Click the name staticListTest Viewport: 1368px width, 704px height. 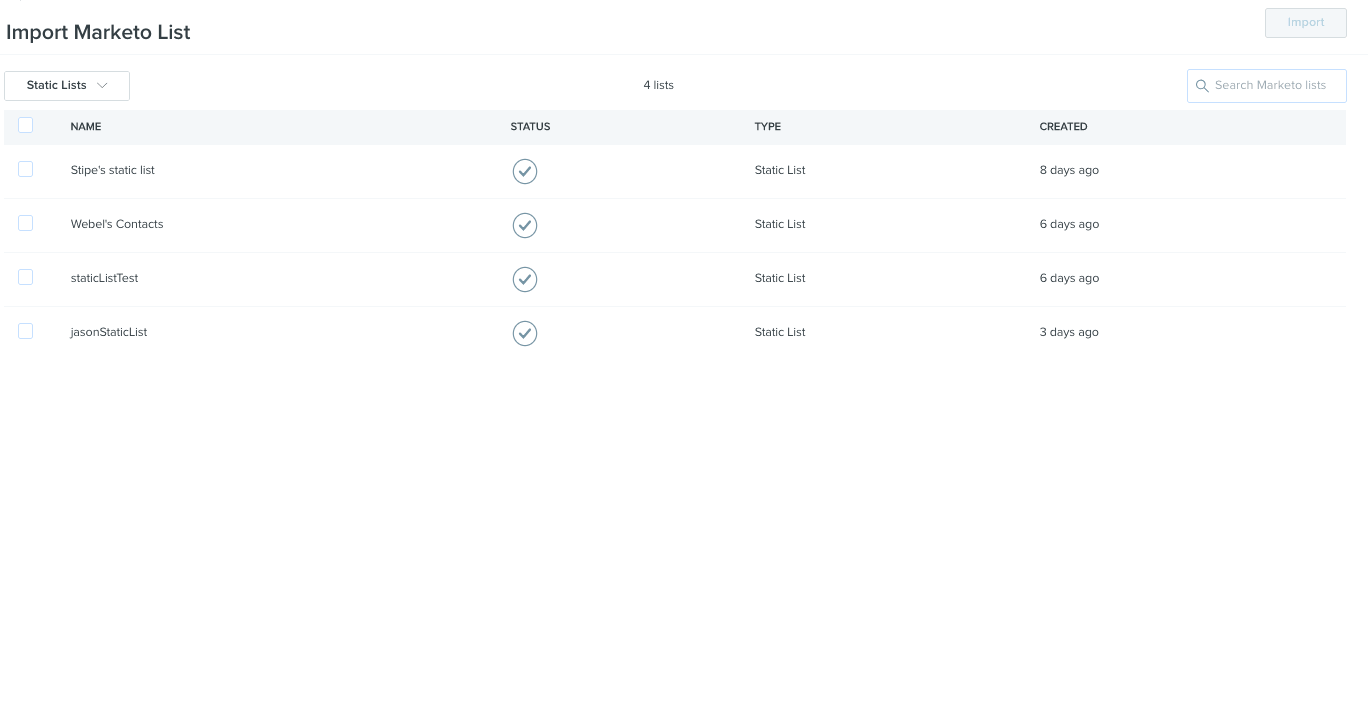pyautogui.click(x=104, y=278)
